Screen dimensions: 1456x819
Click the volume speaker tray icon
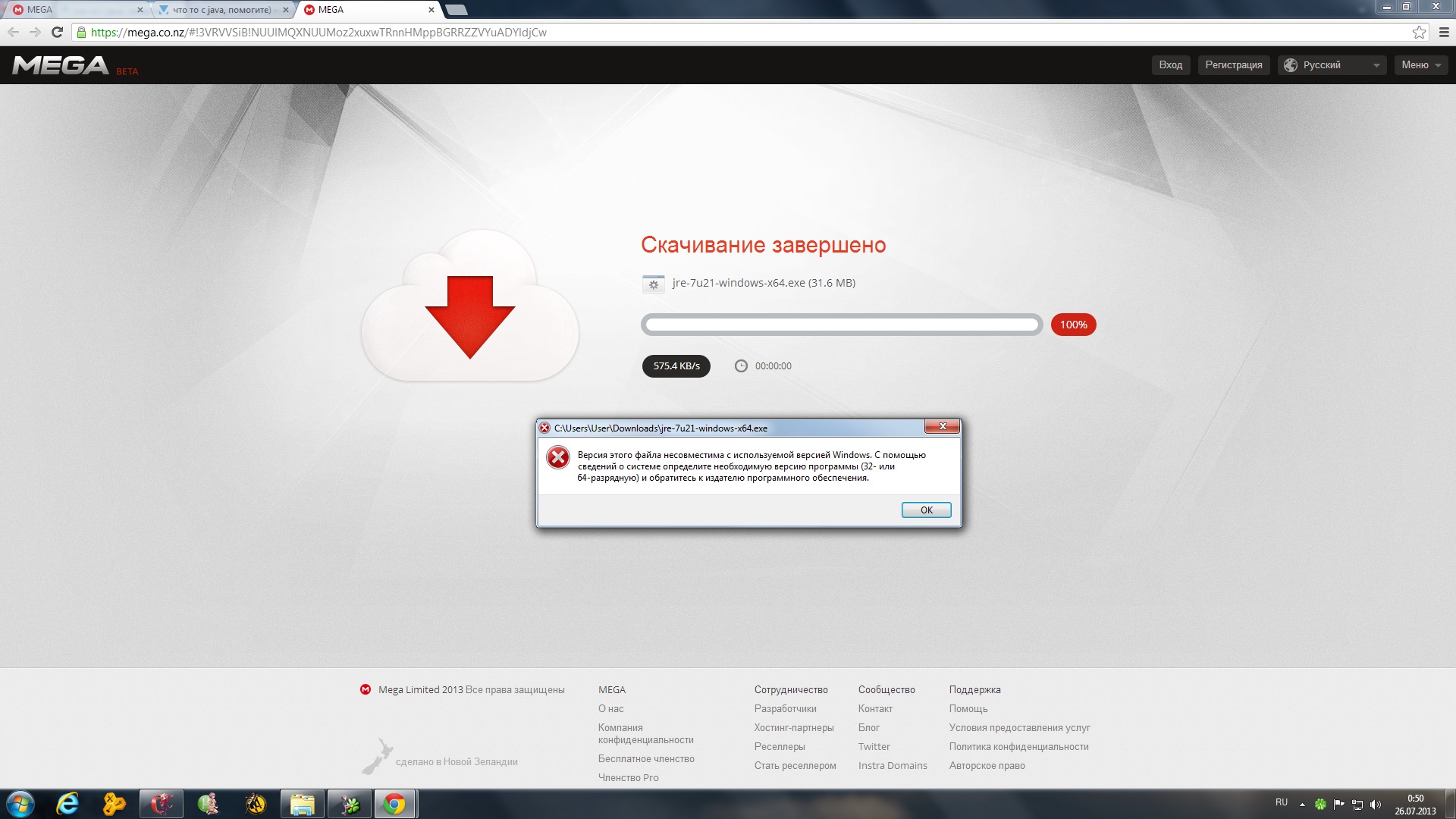[x=1376, y=804]
